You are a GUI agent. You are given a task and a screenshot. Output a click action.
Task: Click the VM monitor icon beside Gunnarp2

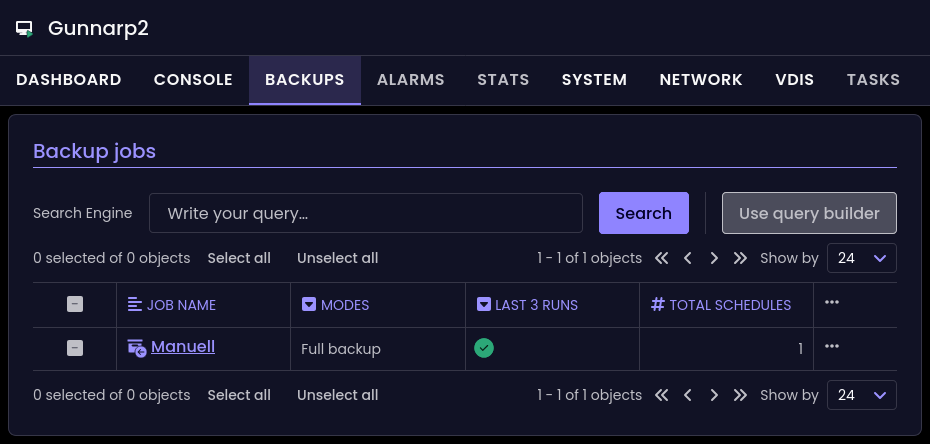coord(25,29)
